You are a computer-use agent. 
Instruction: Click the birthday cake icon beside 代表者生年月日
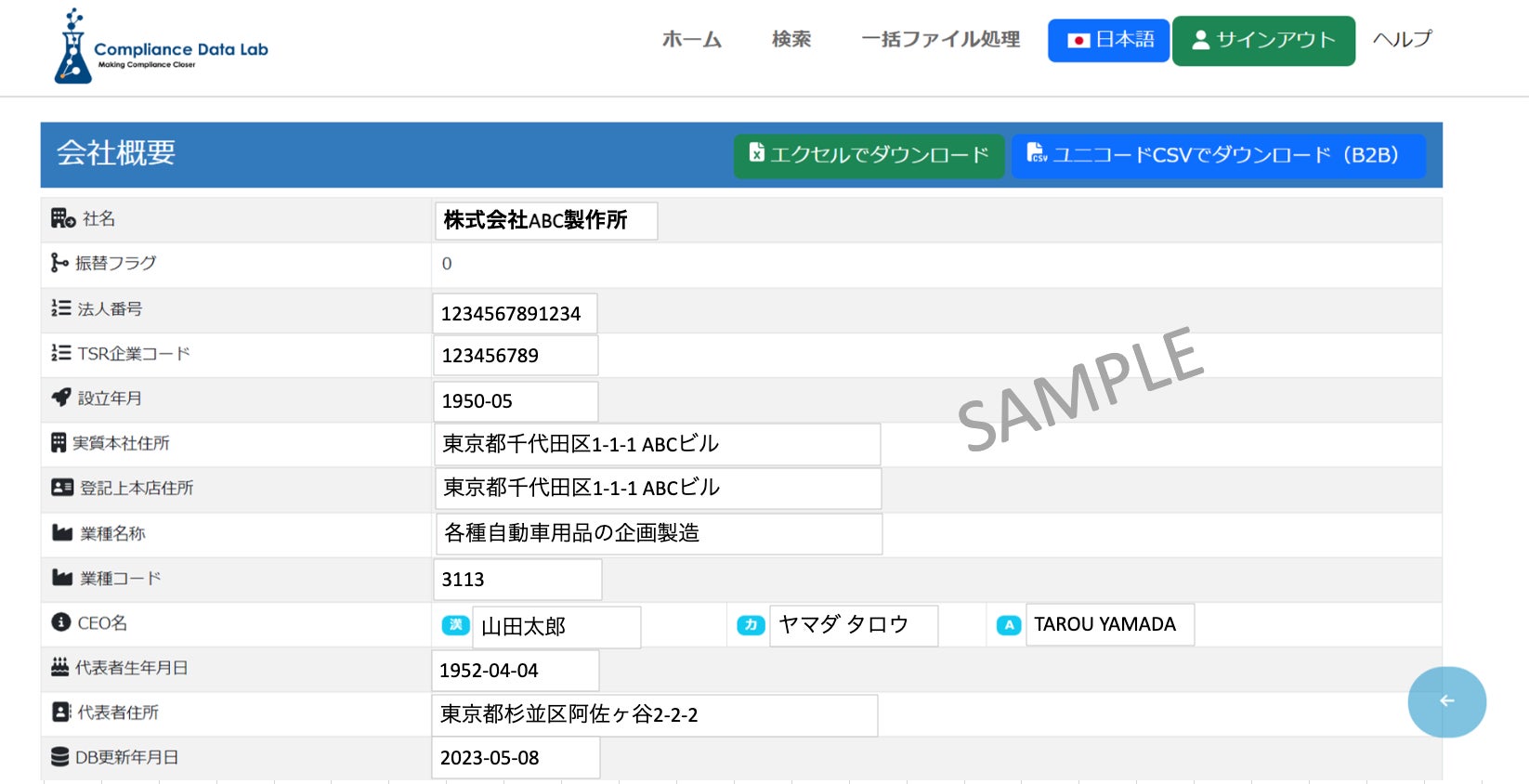60,666
